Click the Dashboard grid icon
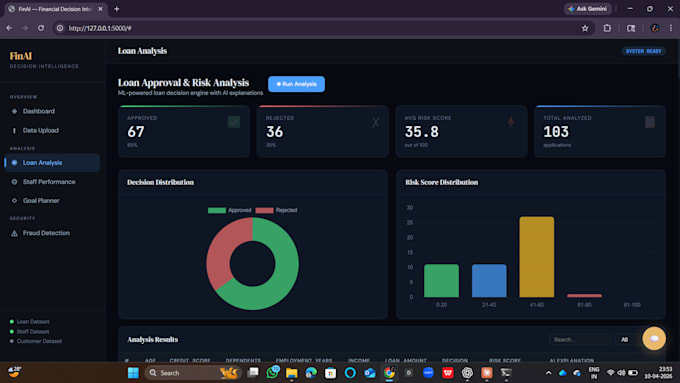The width and height of the screenshot is (680, 383). click(x=14, y=111)
